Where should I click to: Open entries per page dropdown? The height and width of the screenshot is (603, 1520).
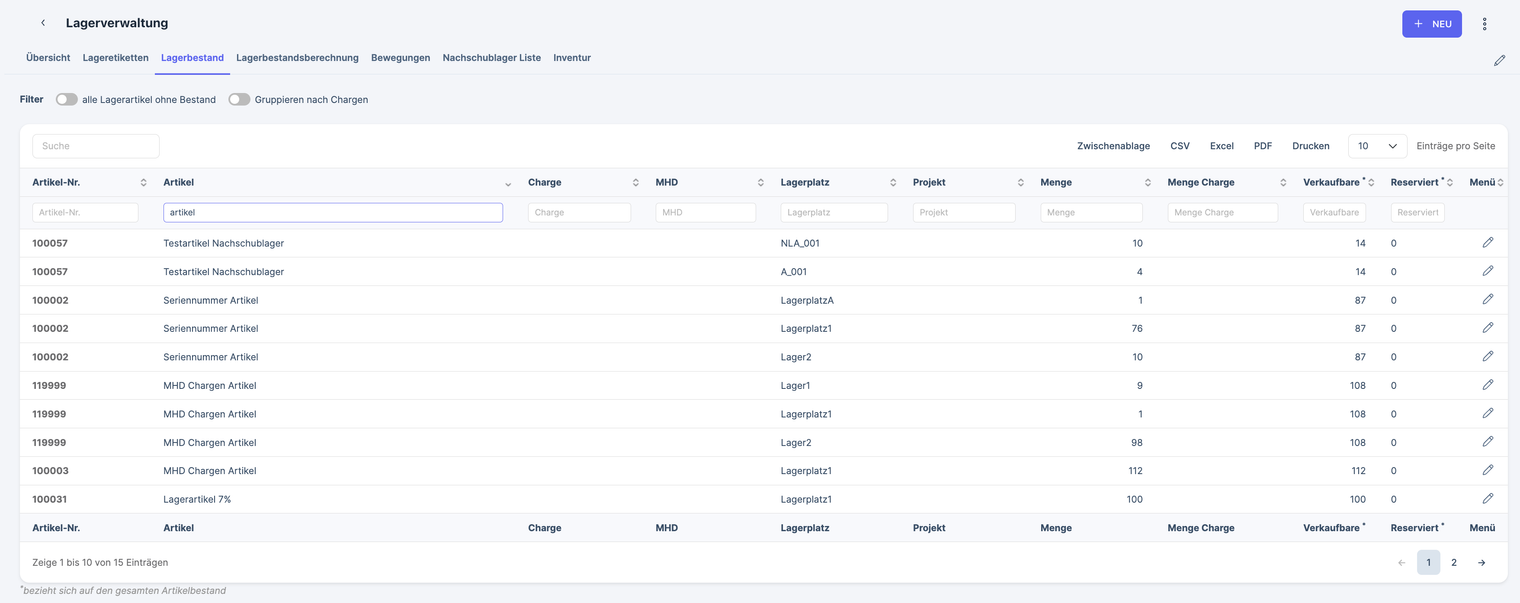point(1376,146)
